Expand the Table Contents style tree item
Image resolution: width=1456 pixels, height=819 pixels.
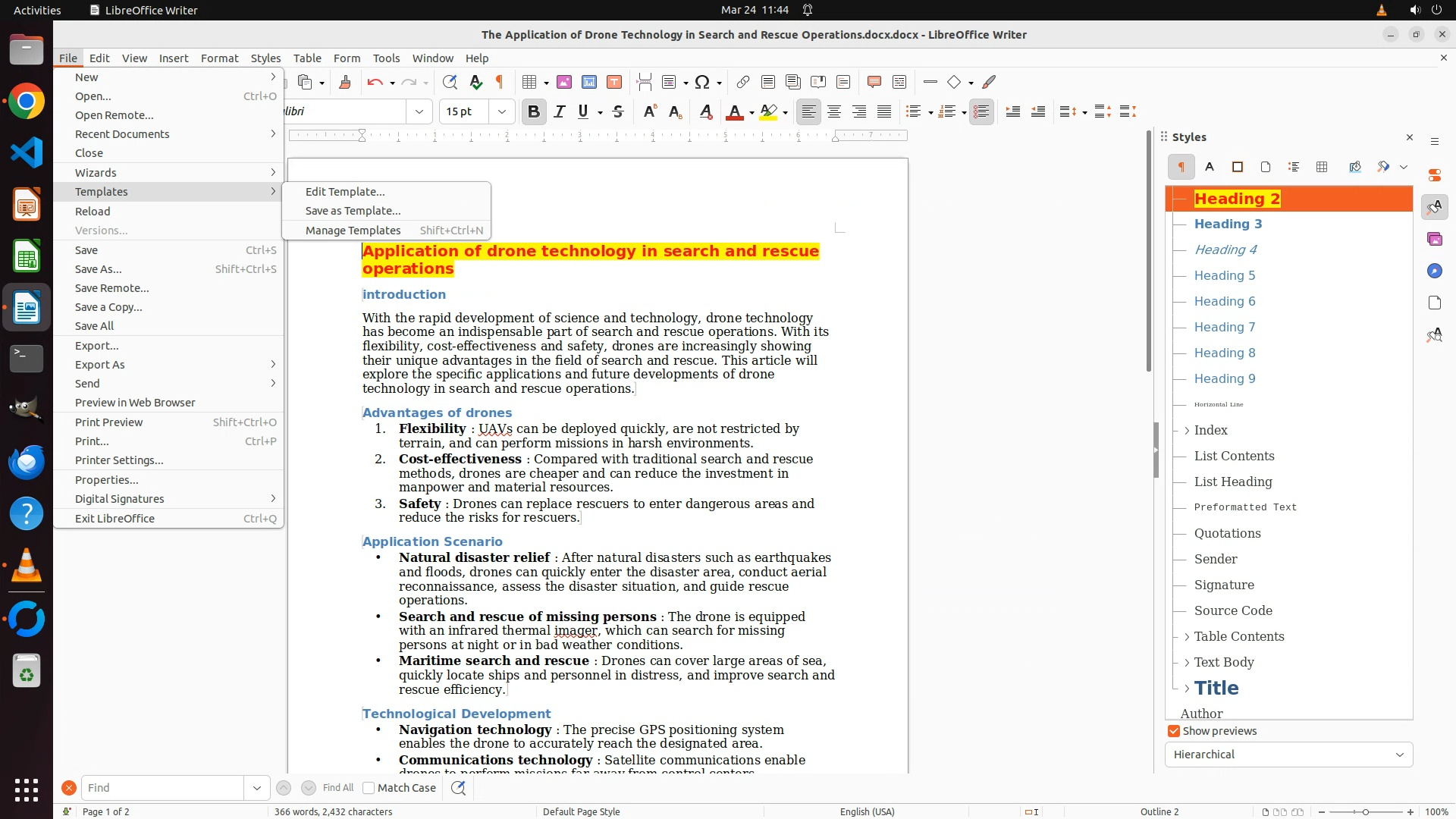point(1187,637)
